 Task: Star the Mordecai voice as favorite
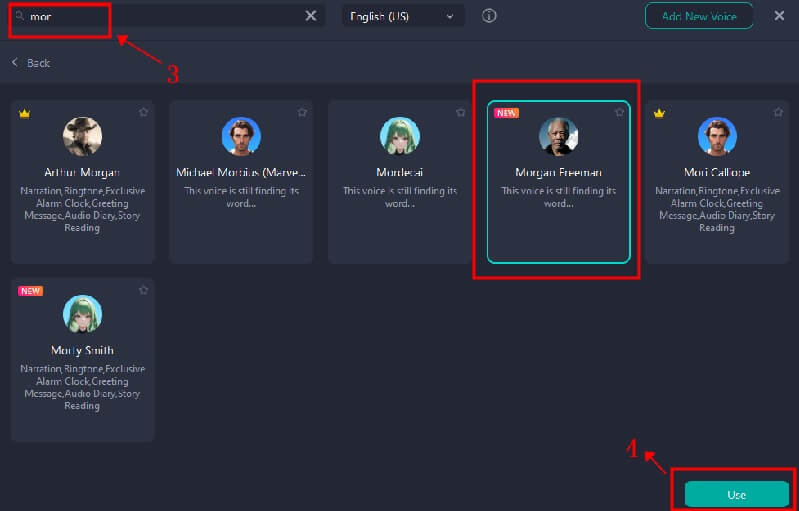coord(460,113)
